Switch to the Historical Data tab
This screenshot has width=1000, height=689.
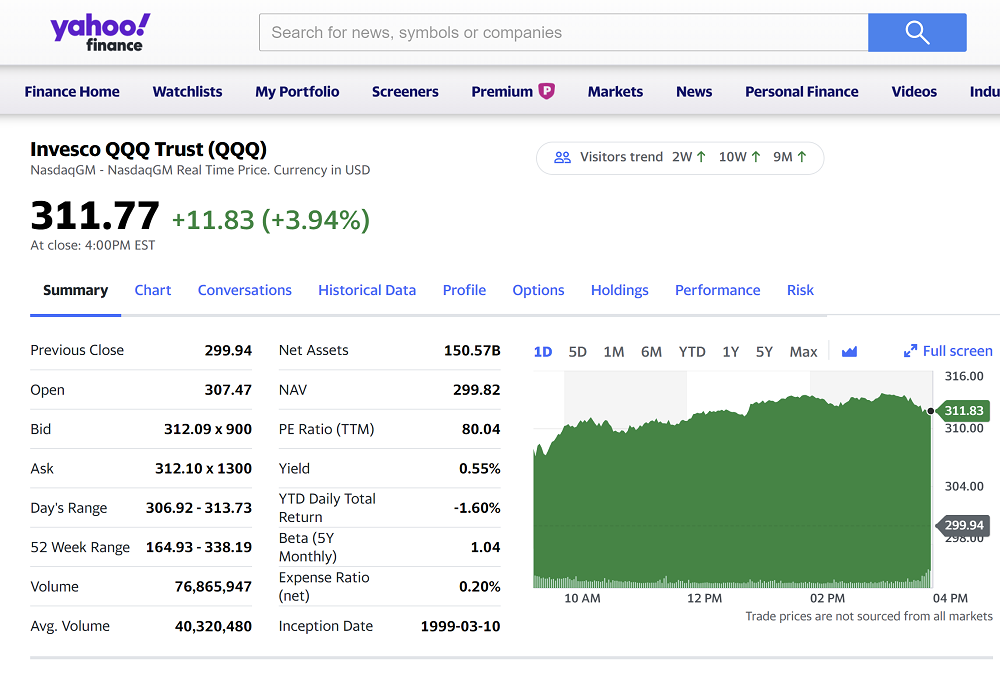pyautogui.click(x=367, y=290)
